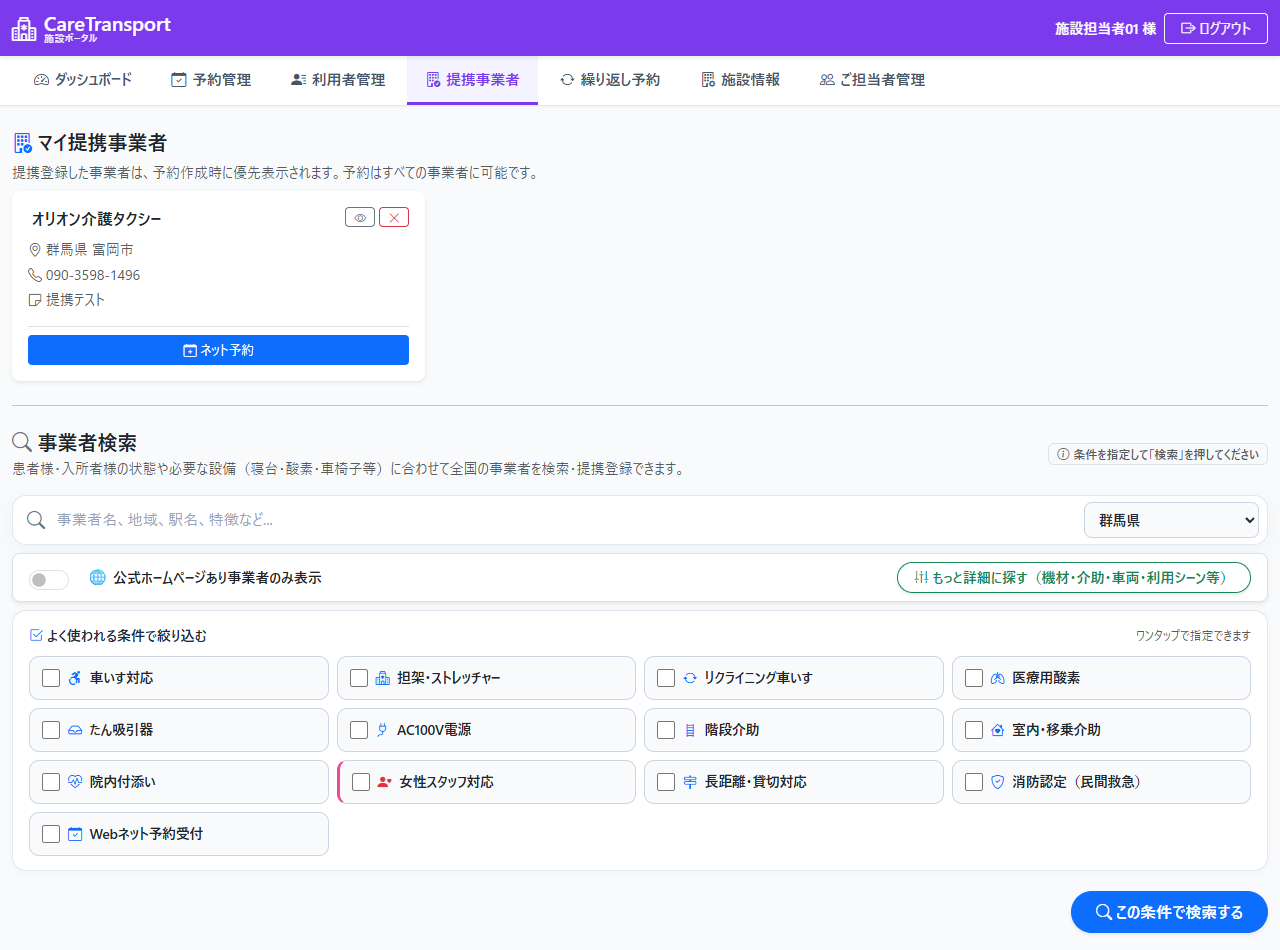Enable the 階段介助 checkbox
The width and height of the screenshot is (1280, 950).
pos(666,730)
